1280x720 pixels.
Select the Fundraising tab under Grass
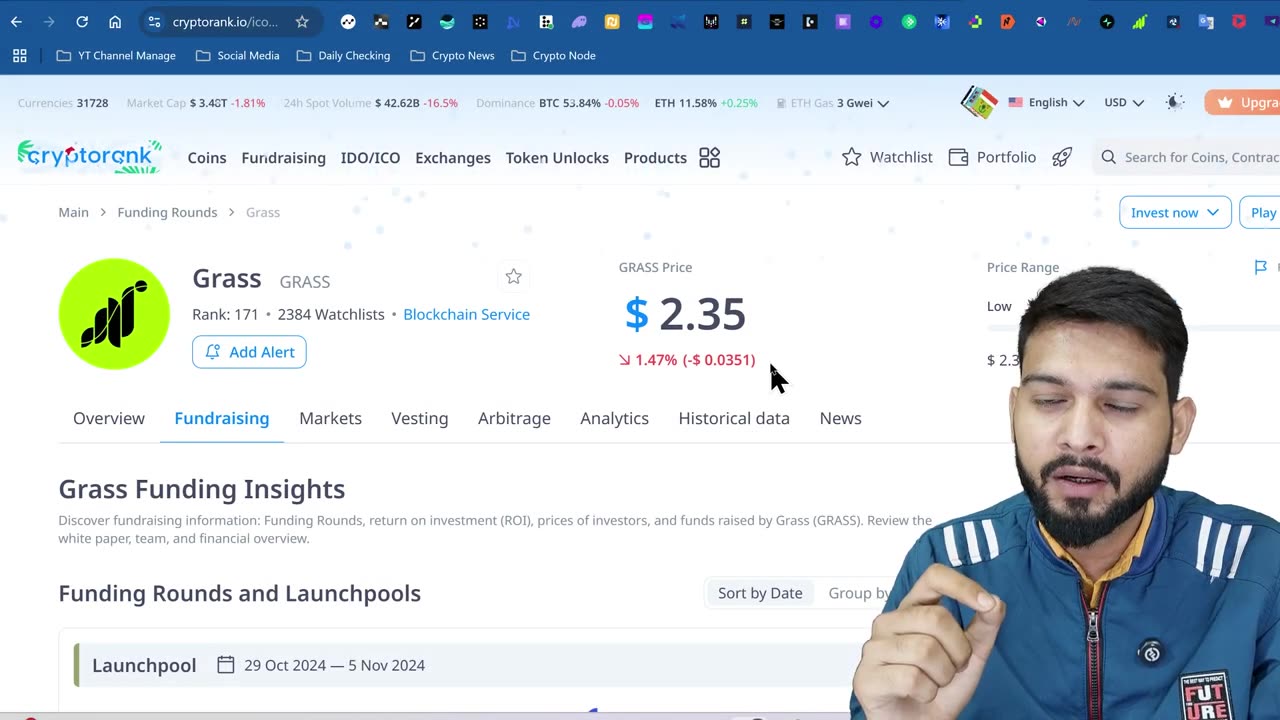click(222, 418)
